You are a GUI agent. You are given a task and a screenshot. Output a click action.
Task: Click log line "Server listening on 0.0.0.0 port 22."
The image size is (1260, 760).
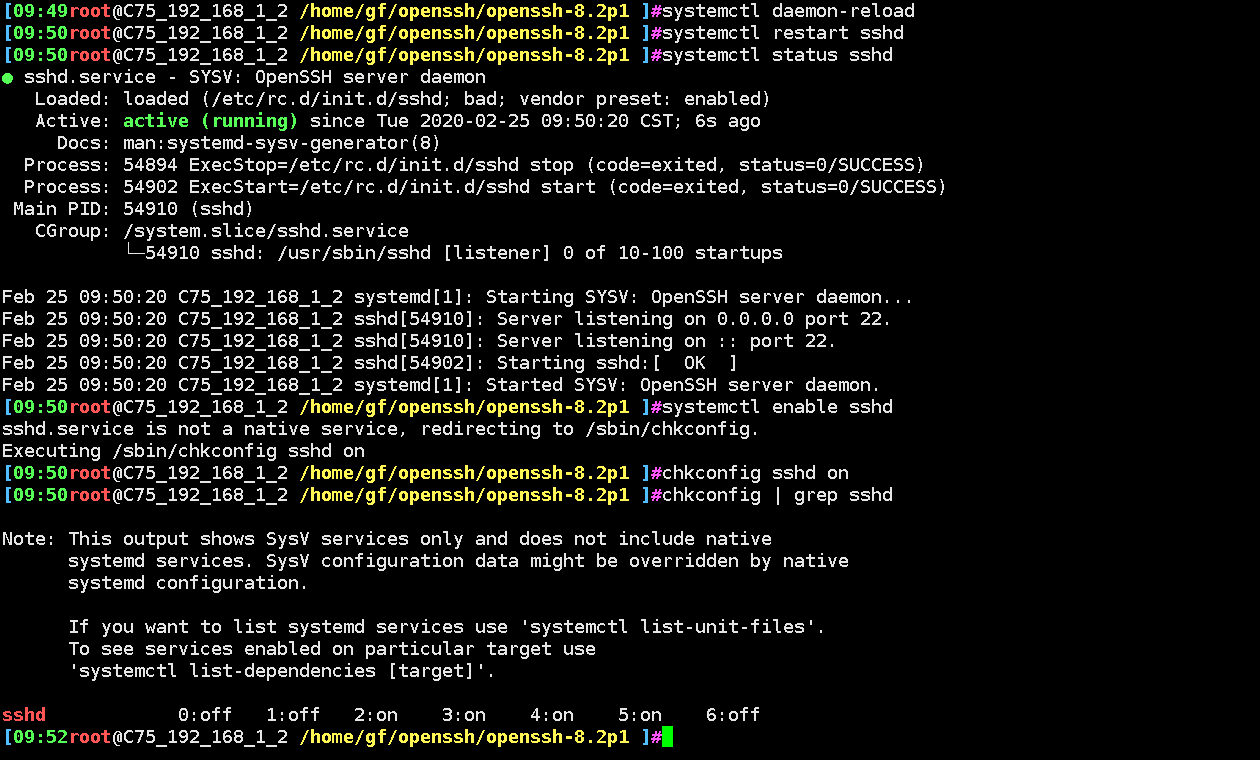tap(447, 319)
